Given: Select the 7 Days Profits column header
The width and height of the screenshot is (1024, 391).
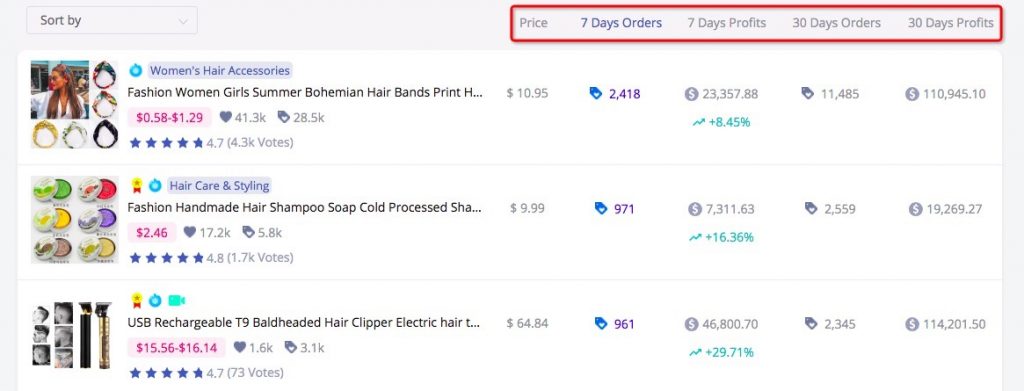Looking at the screenshot, I should click(727, 23).
